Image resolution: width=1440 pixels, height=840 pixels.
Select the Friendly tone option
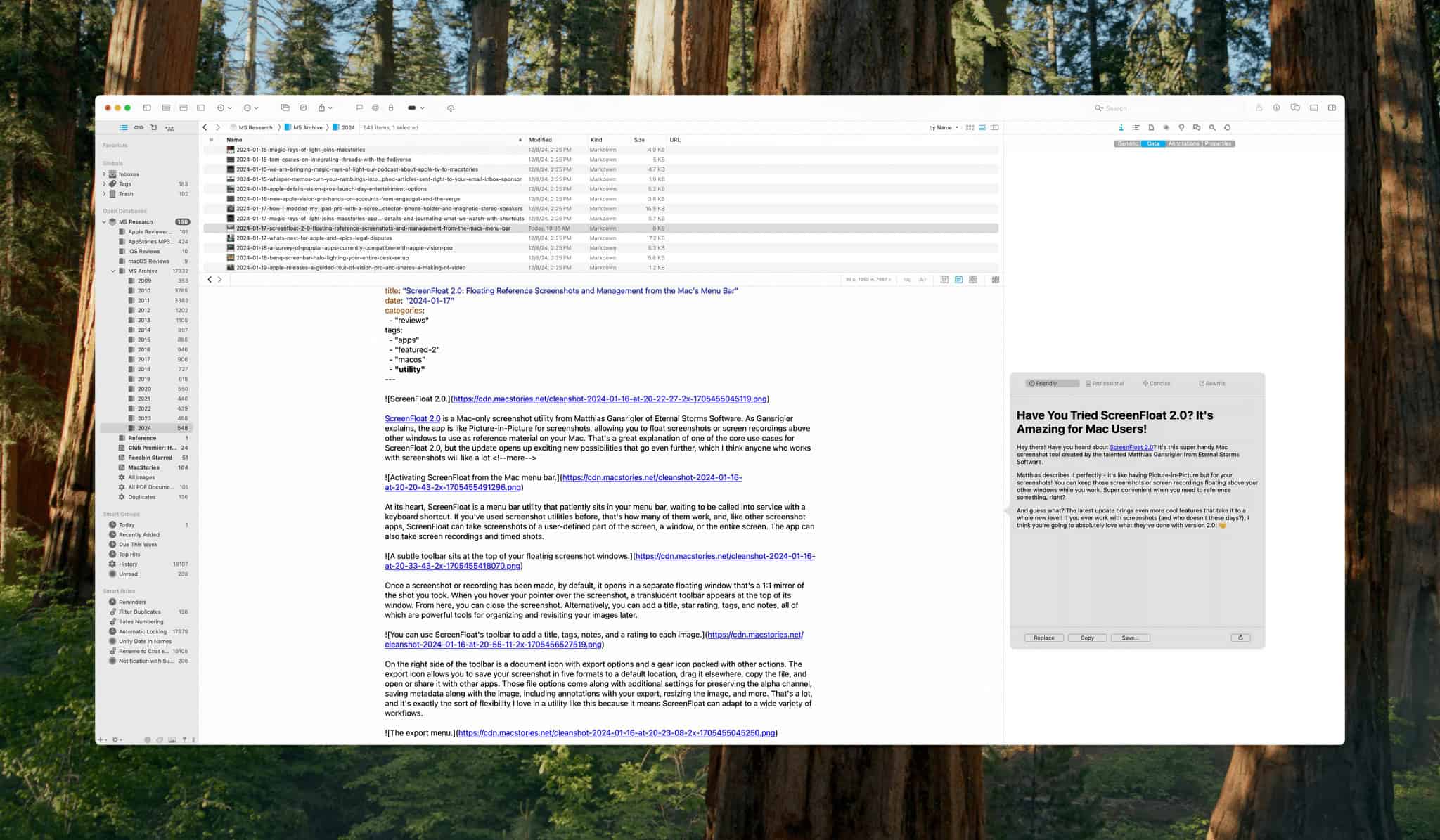coord(1052,383)
